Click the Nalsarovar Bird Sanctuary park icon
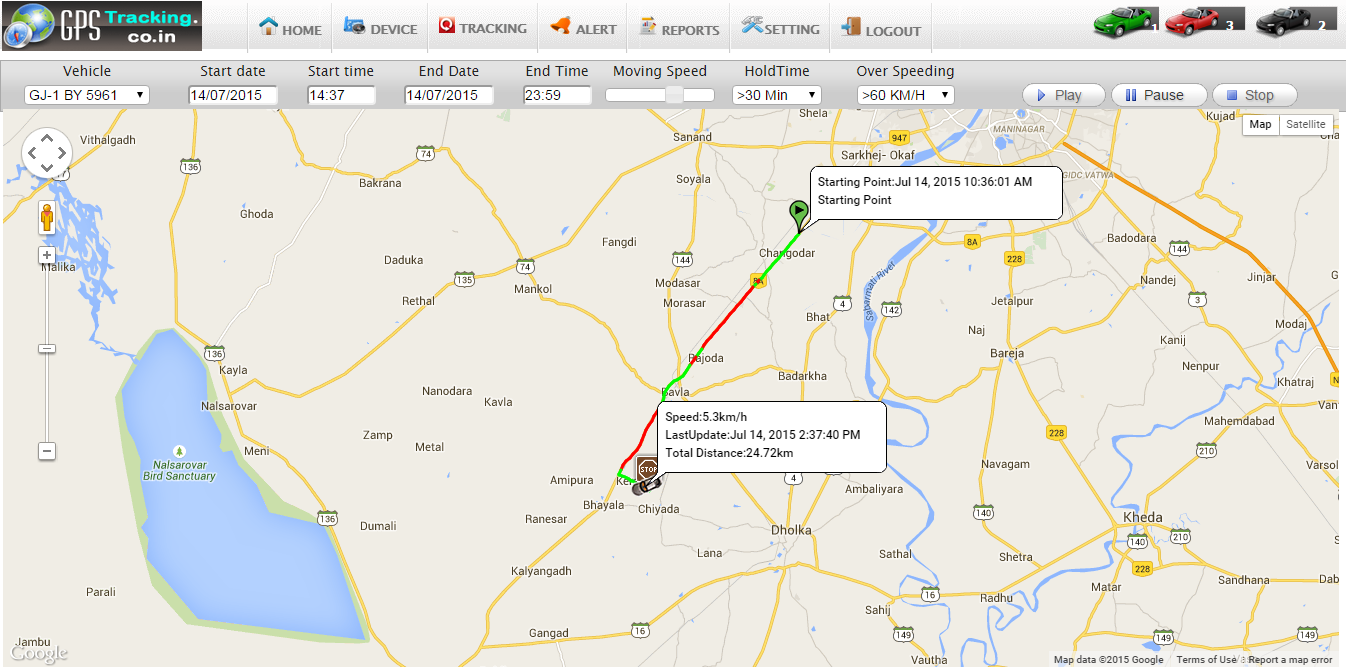The width and height of the screenshot is (1346, 667). (179, 450)
